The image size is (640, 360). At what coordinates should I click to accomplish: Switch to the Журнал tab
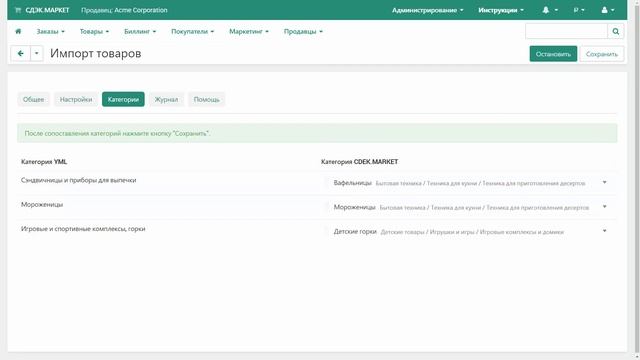tap(166, 99)
